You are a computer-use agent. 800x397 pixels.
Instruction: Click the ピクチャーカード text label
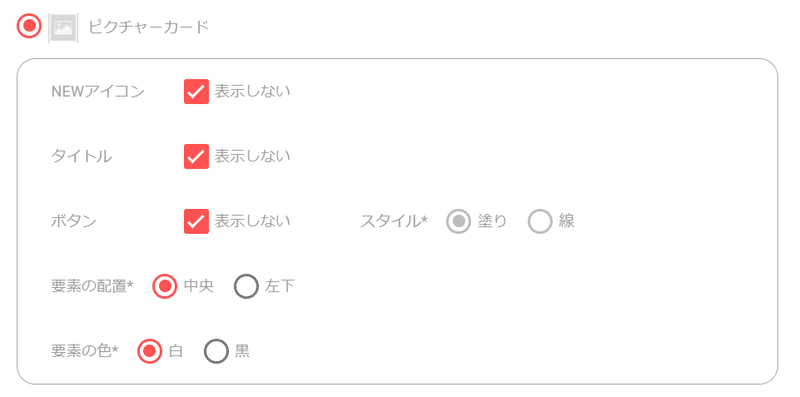149,27
